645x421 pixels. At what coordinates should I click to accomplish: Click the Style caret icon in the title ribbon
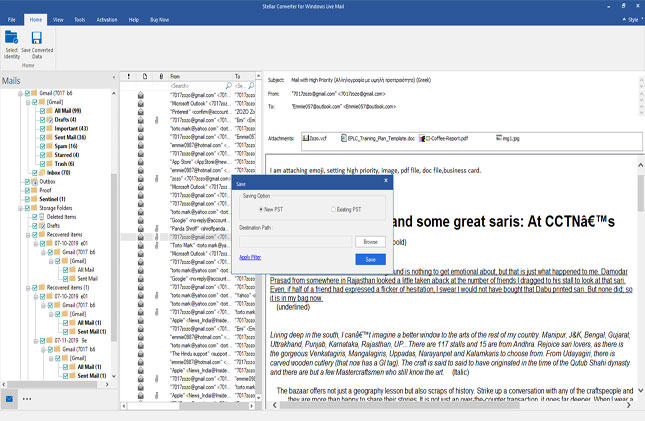coord(624,19)
